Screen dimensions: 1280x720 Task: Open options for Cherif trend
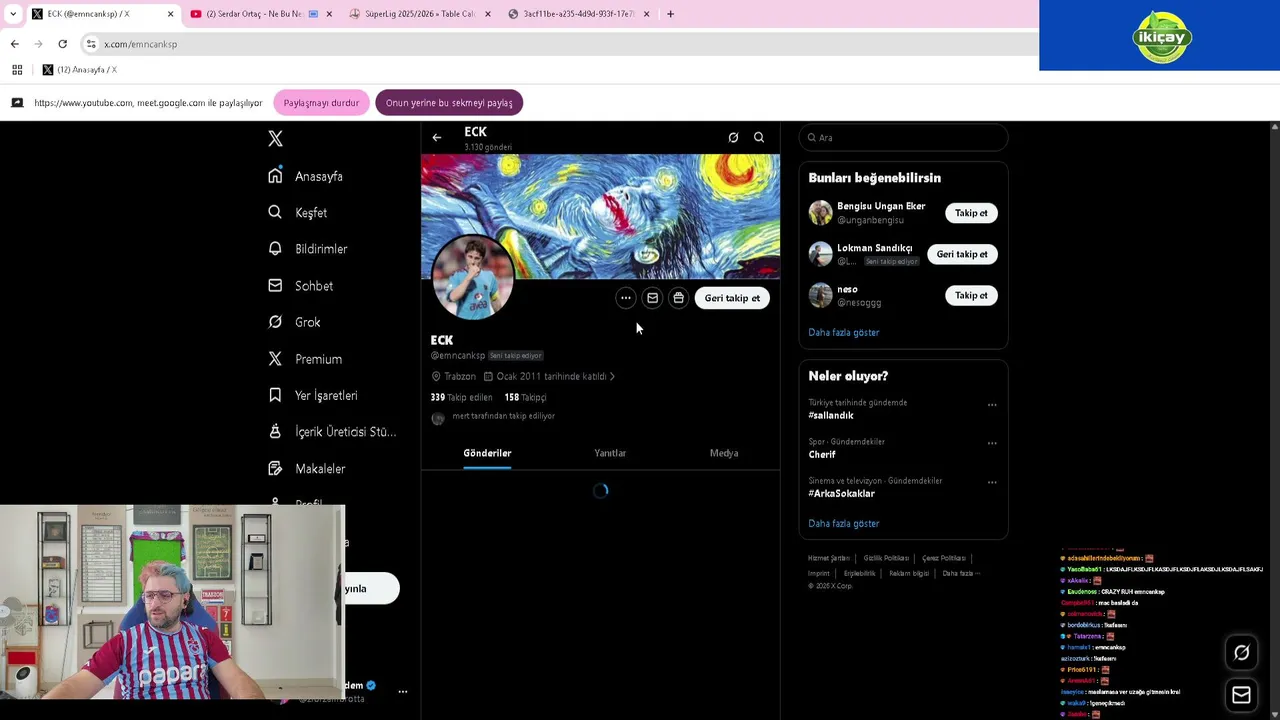pyautogui.click(x=992, y=443)
